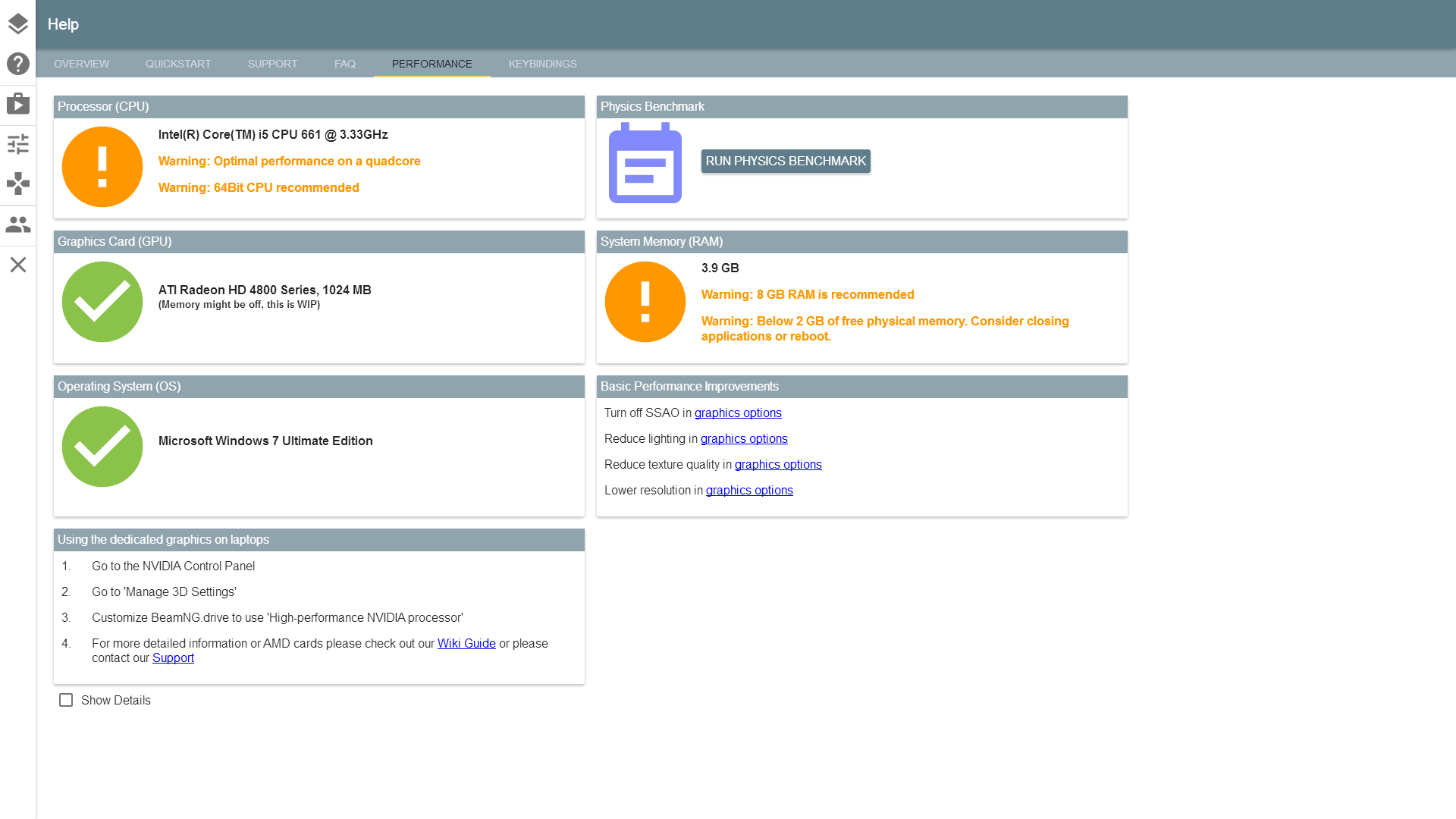Click the System Memory (RAM) panel header
The image size is (1456, 819).
coord(862,242)
